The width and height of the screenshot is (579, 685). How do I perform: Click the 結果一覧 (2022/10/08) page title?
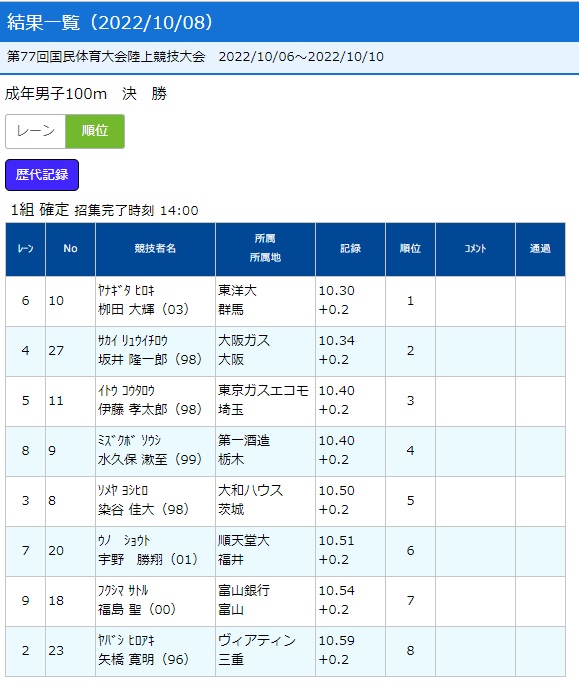click(110, 22)
